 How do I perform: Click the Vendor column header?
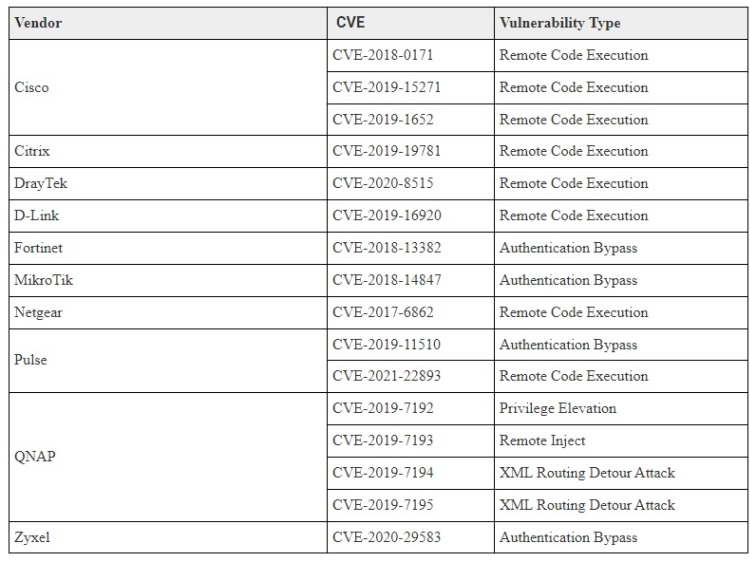39,23
